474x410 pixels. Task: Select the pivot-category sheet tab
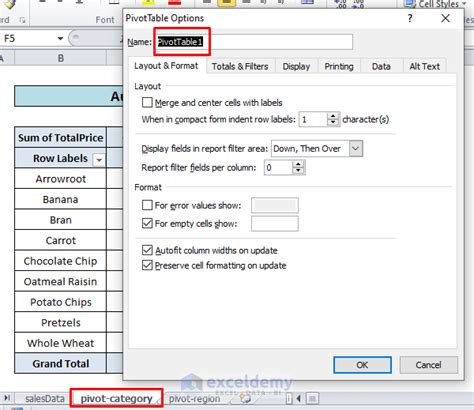[116, 399]
